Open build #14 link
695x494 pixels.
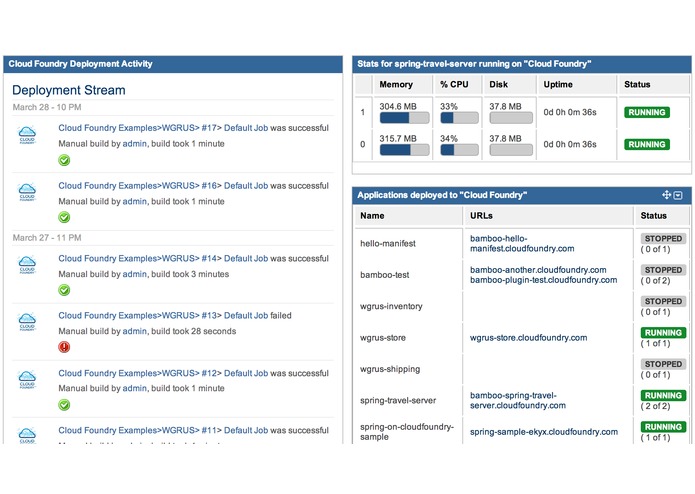coord(209,258)
